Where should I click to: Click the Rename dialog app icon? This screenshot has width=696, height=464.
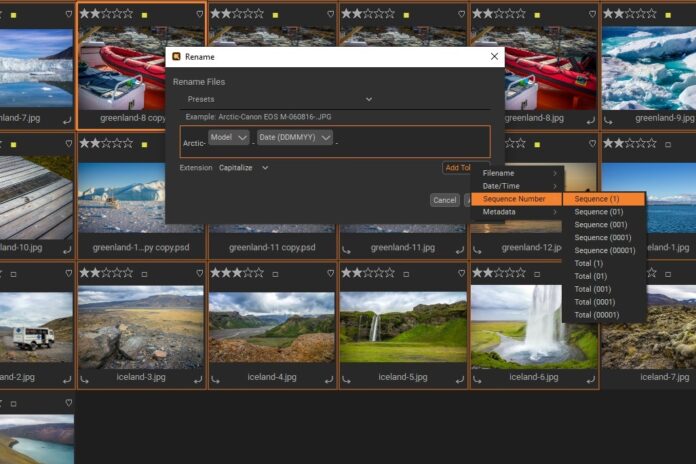coord(176,56)
